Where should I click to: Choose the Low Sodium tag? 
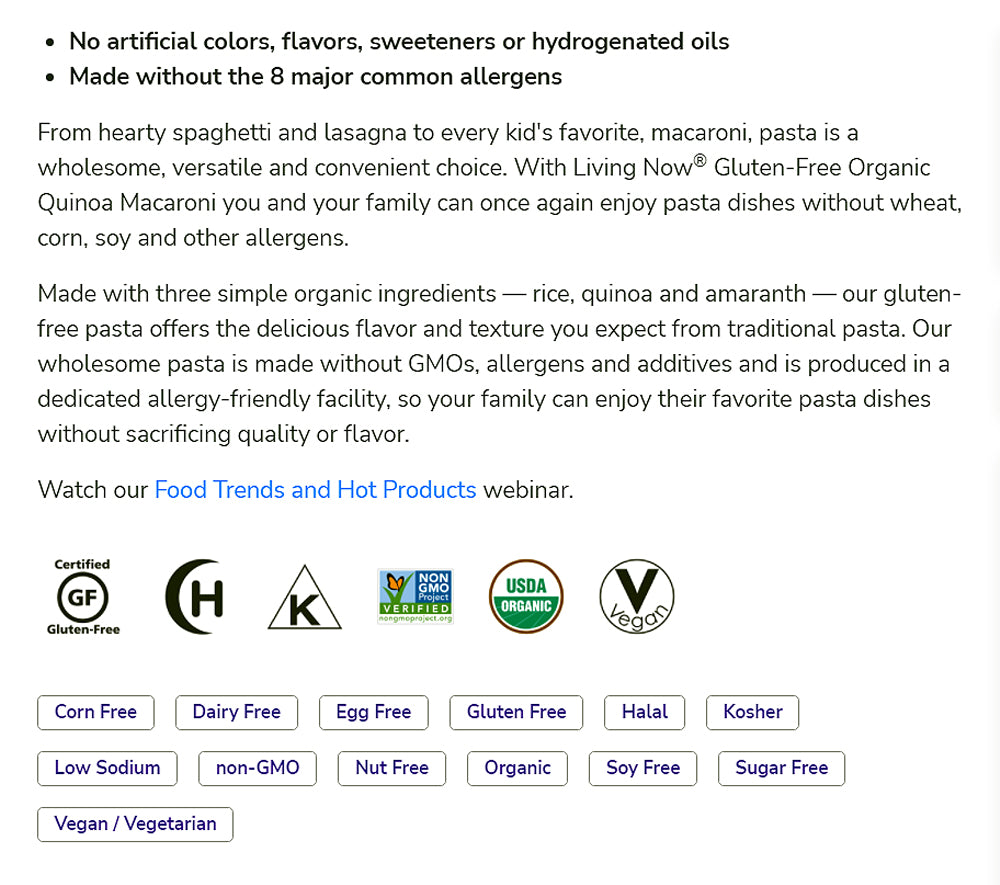click(x=107, y=768)
